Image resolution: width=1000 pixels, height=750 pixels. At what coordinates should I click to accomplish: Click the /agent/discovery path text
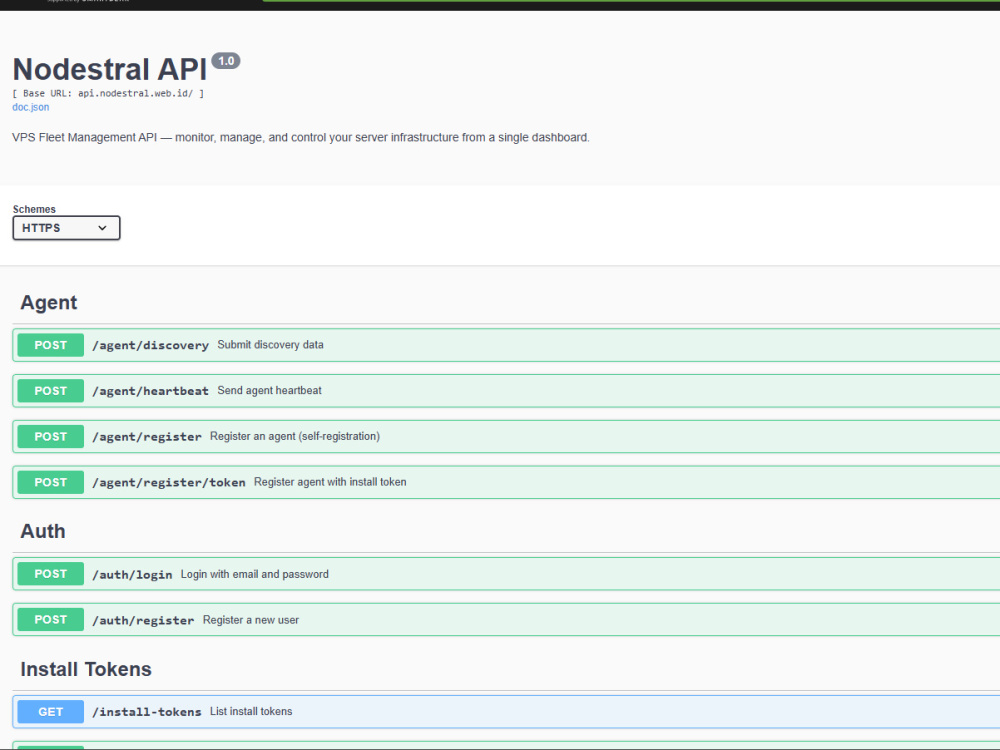coord(151,345)
